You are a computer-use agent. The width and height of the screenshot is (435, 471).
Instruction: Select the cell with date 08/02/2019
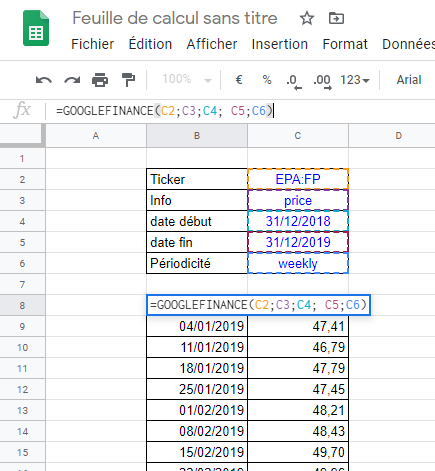(x=197, y=431)
